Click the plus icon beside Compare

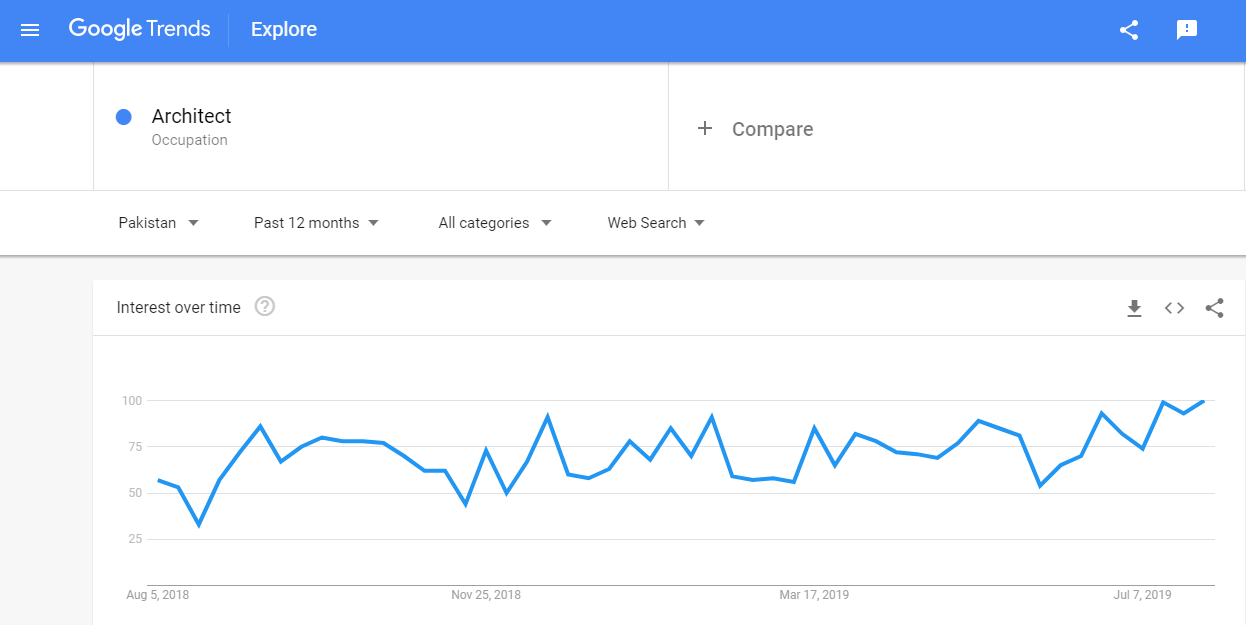(705, 128)
